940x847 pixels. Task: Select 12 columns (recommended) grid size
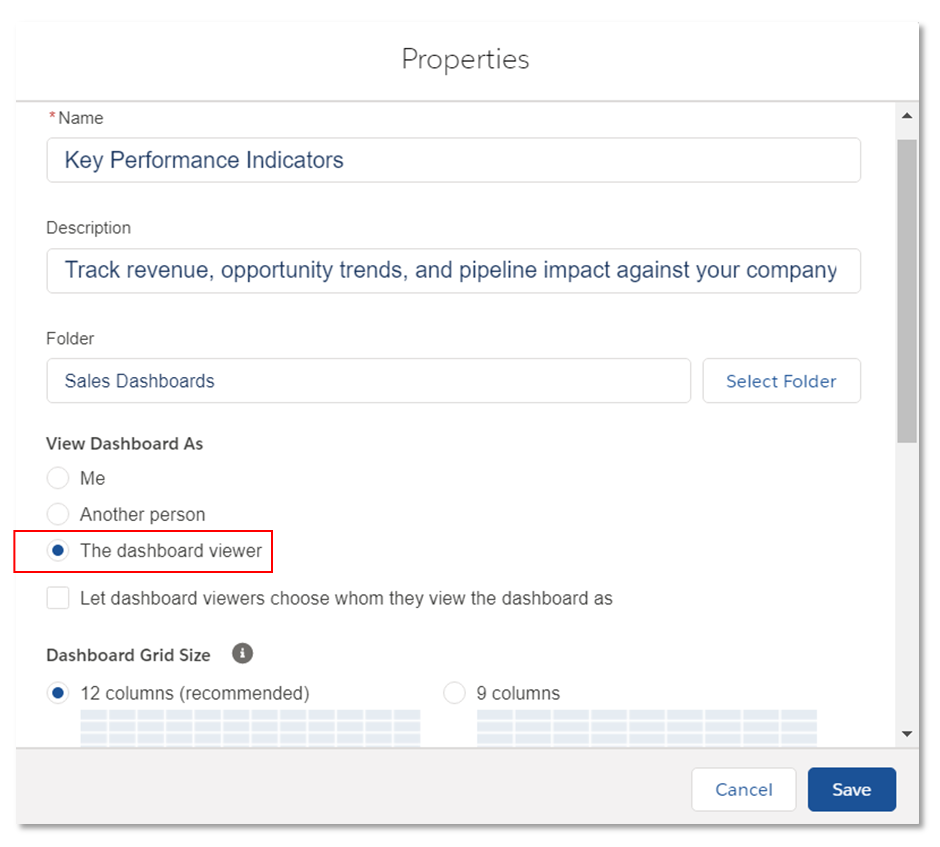[x=58, y=693]
